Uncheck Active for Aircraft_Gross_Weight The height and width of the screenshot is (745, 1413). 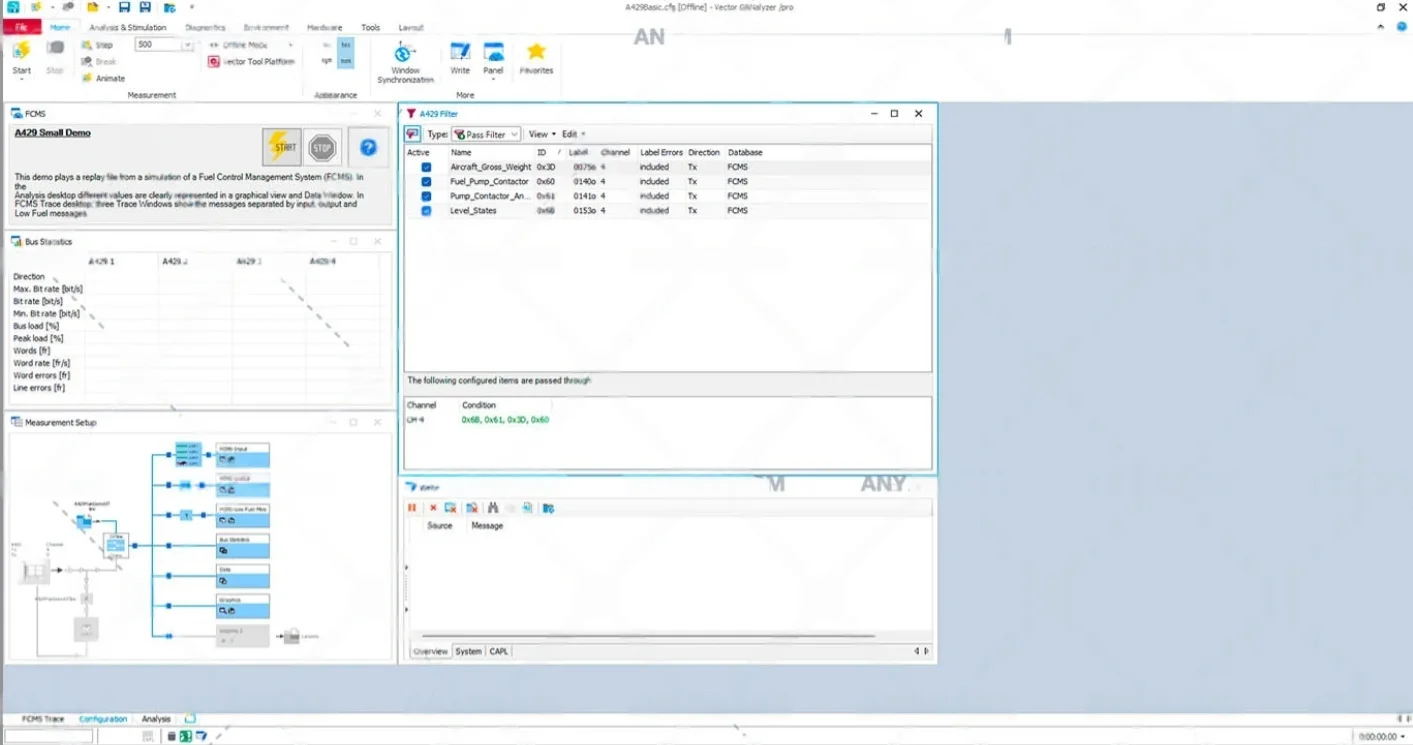(426, 166)
